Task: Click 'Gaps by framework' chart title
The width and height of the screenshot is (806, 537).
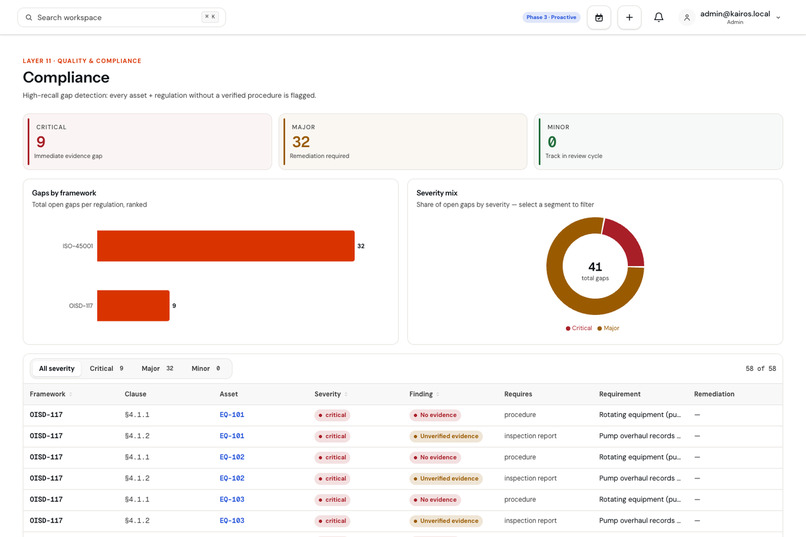Action: (64, 193)
